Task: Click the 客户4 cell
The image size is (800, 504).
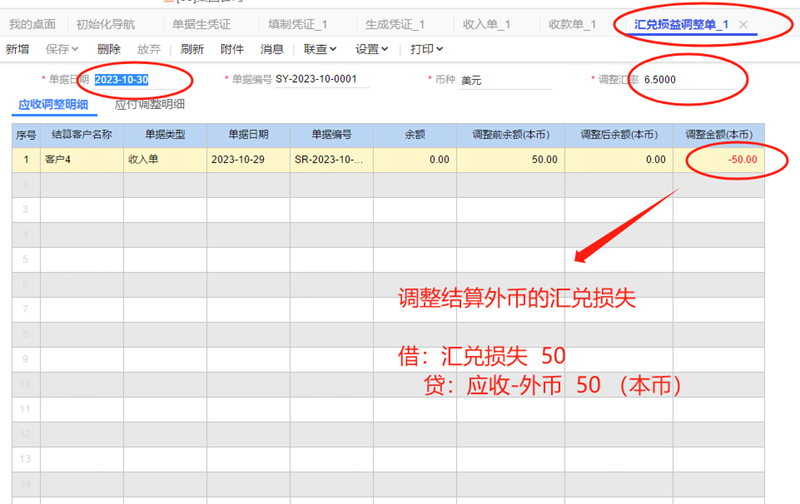Action: [82, 160]
